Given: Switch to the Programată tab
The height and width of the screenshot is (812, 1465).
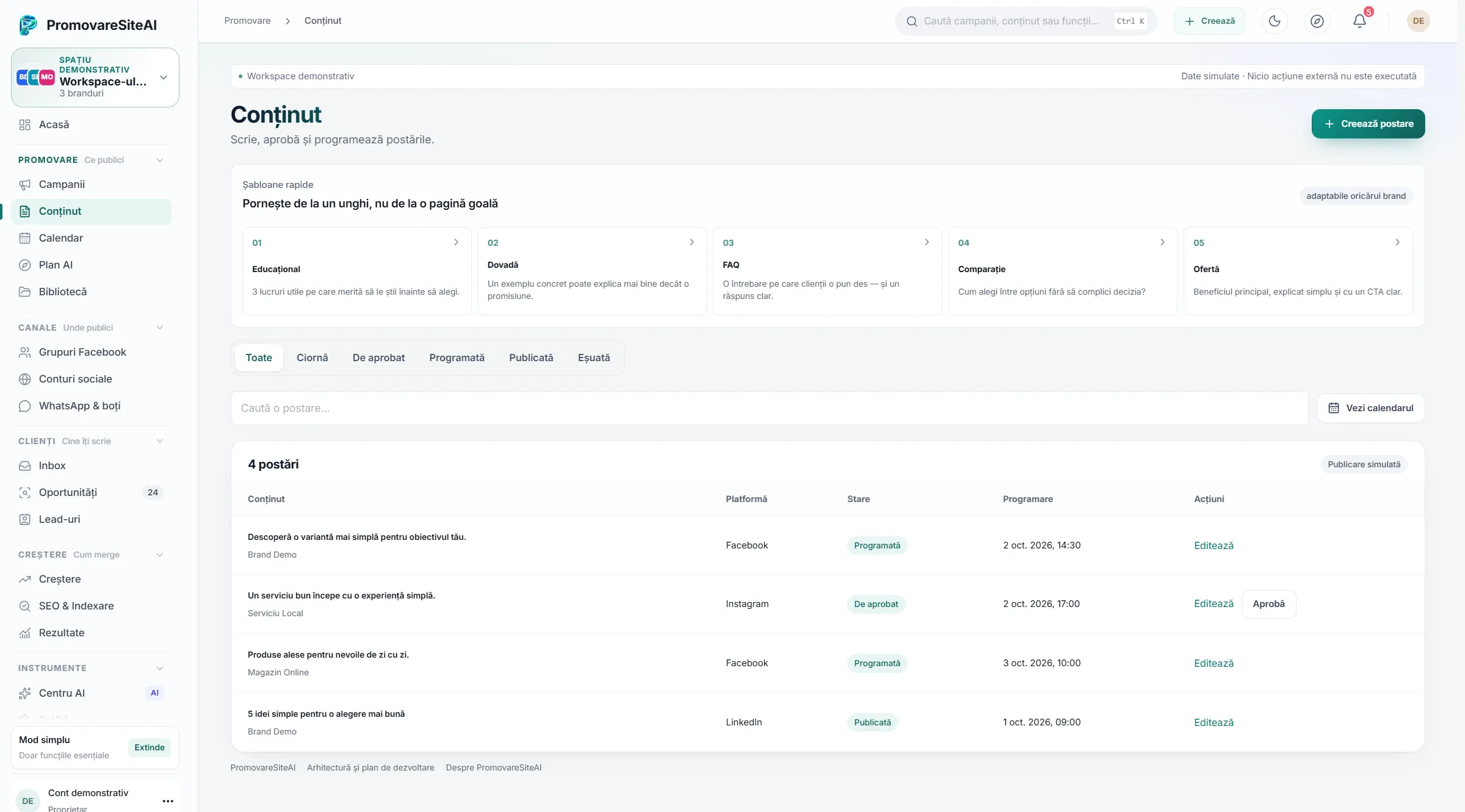Looking at the screenshot, I should click(x=457, y=357).
